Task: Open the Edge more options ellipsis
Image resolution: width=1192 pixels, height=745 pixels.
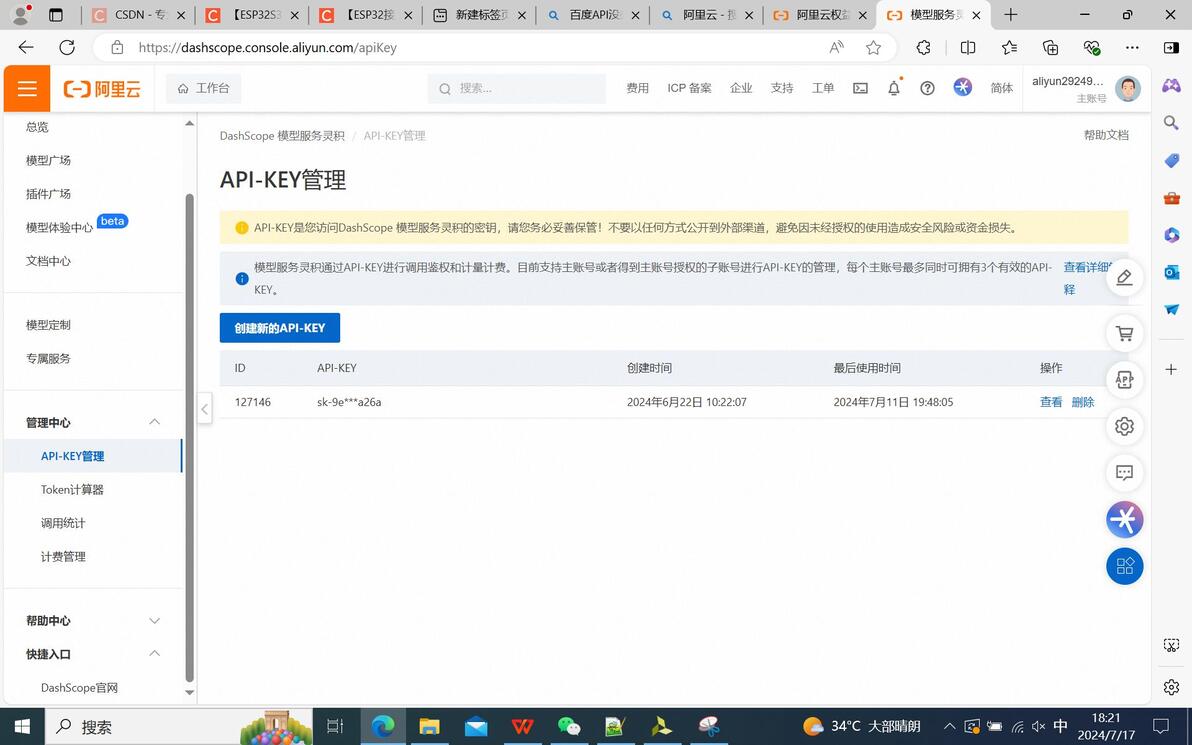Action: tap(1132, 48)
